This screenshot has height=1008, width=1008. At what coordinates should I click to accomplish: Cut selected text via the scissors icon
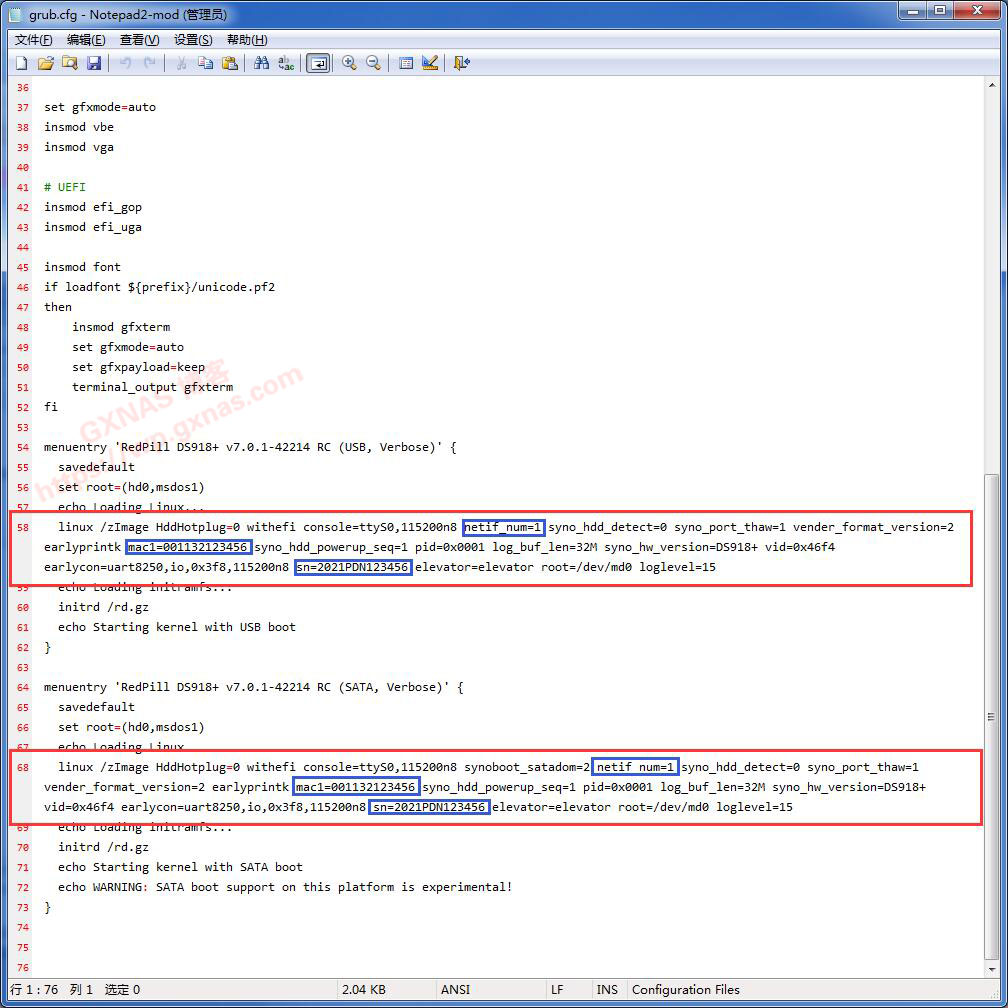point(183,63)
